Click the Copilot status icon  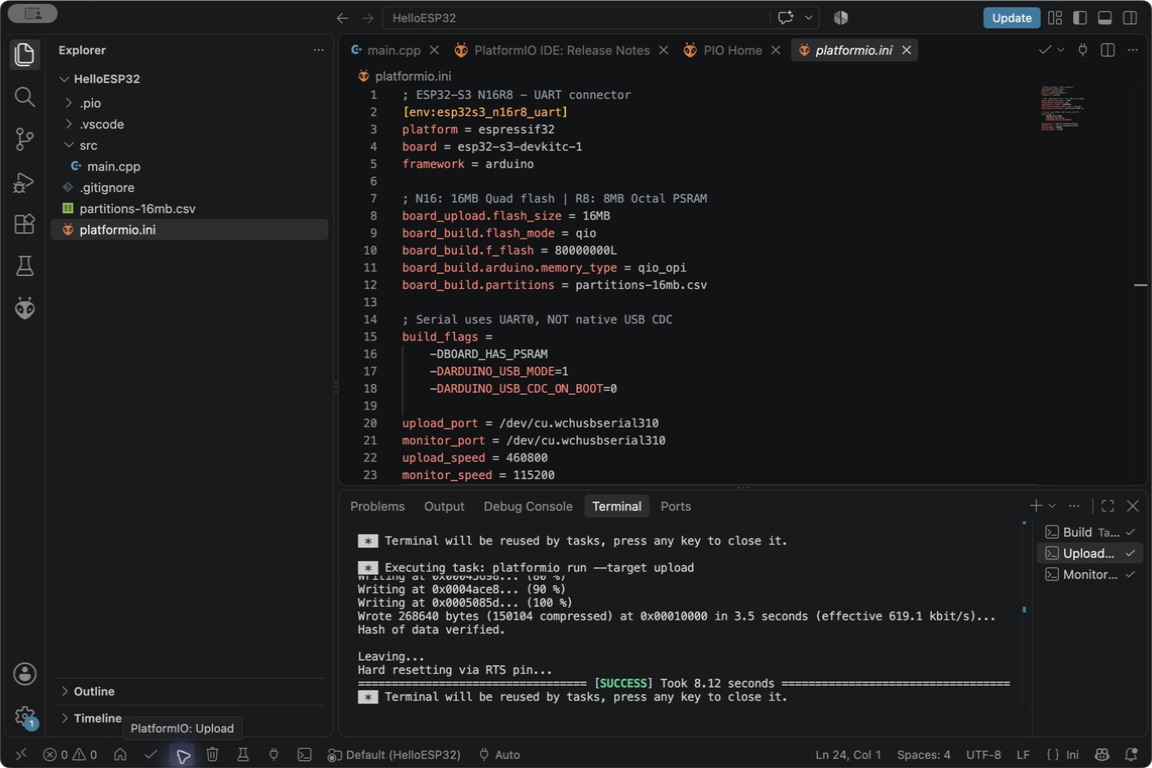click(x=1101, y=754)
